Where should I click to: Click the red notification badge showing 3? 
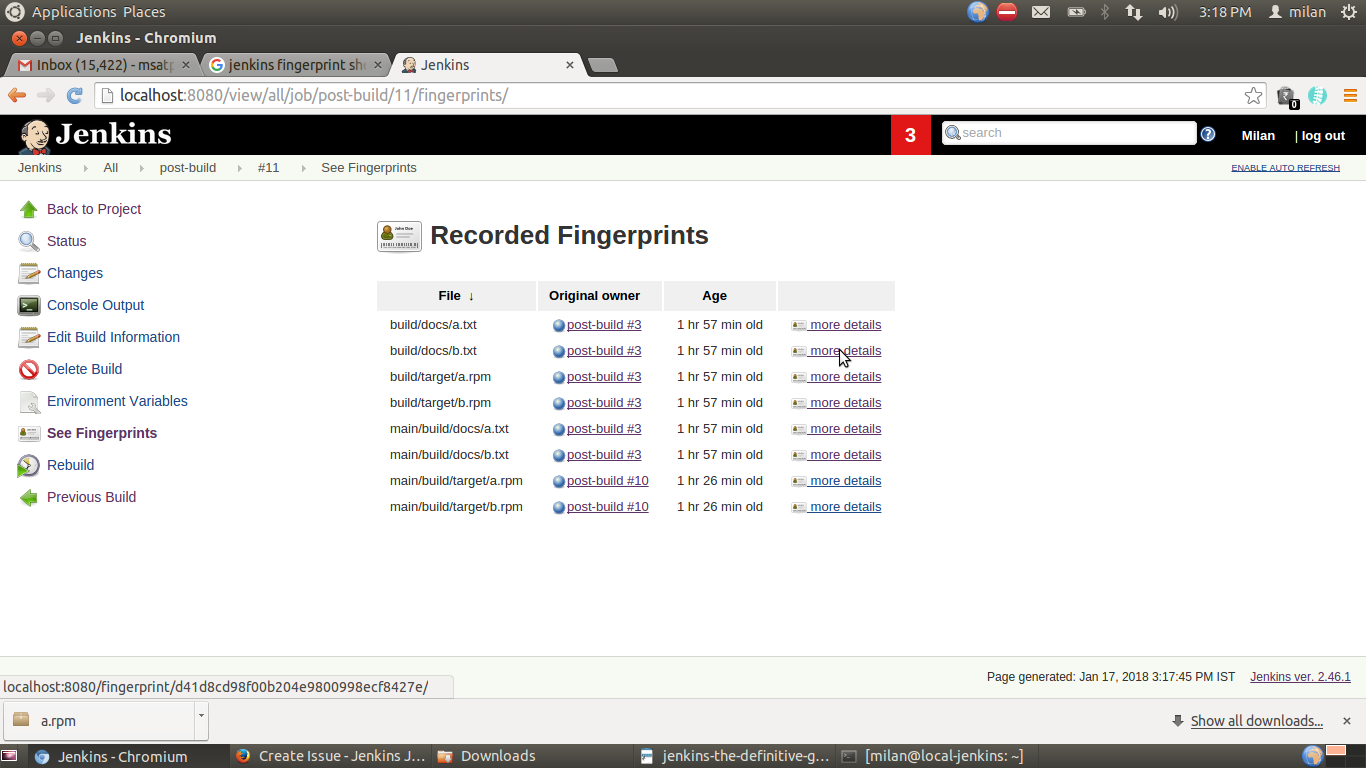(910, 135)
